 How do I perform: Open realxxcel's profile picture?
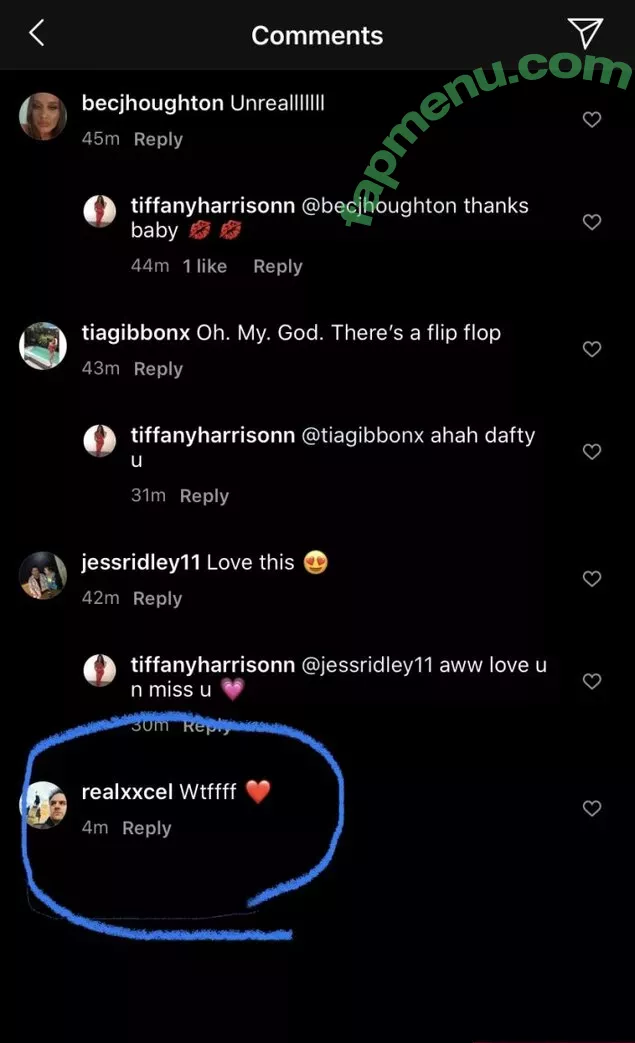pyautogui.click(x=43, y=805)
